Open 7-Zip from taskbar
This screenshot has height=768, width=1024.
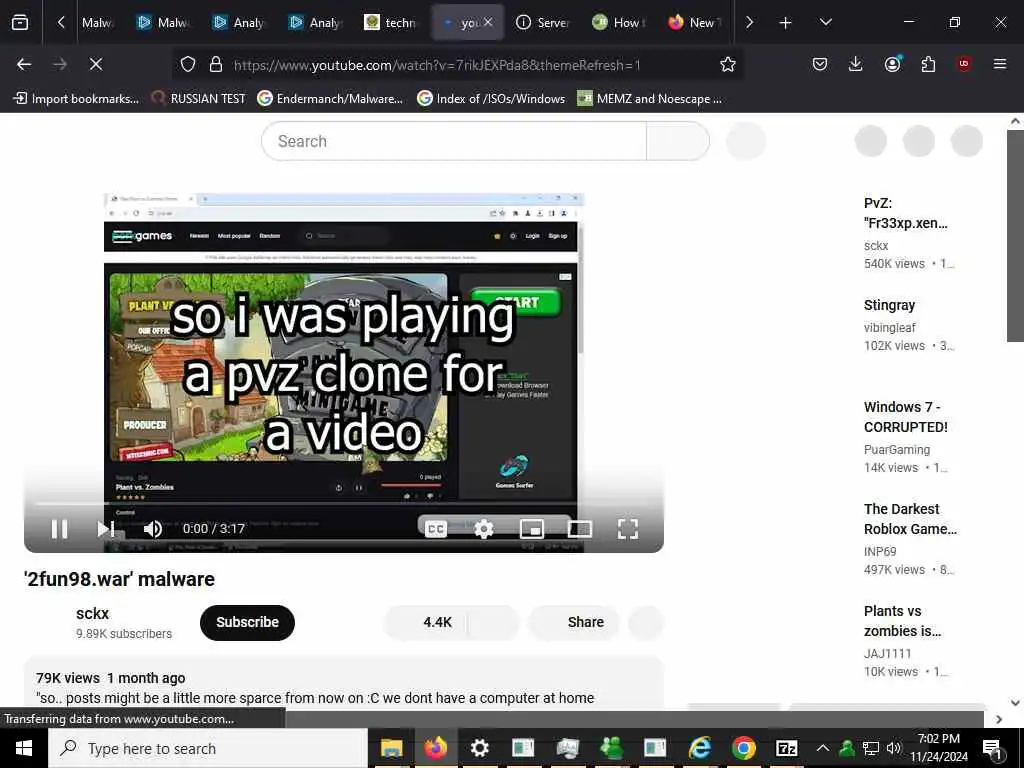click(x=787, y=748)
